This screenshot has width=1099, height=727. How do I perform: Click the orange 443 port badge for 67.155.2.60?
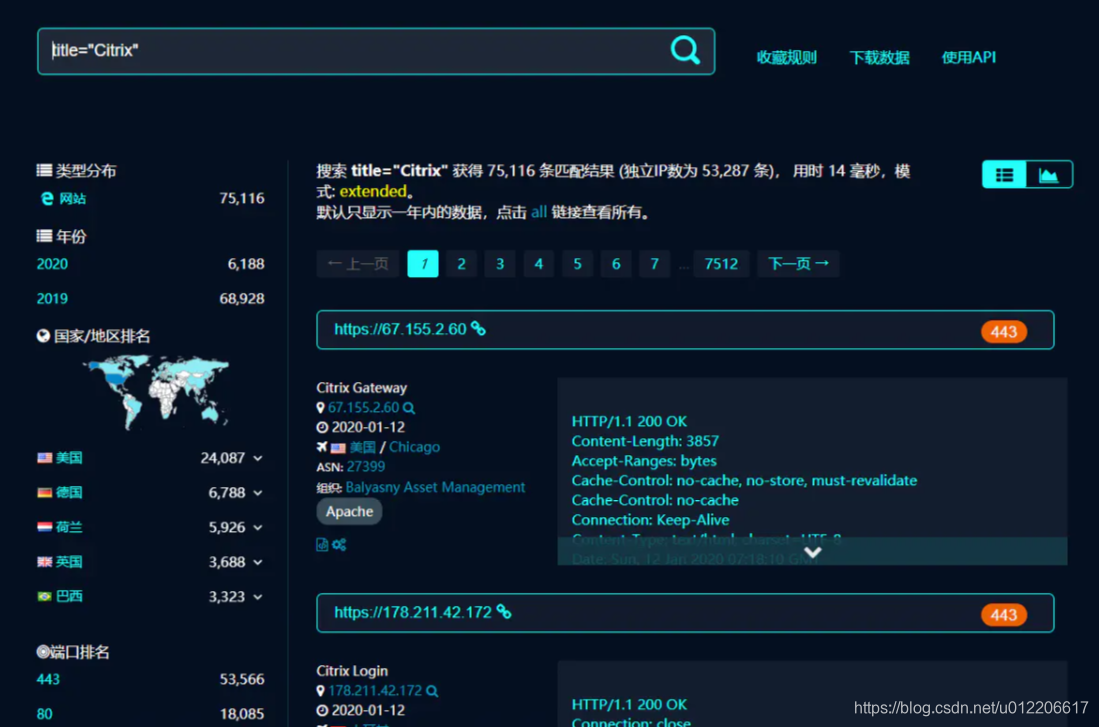point(1004,332)
